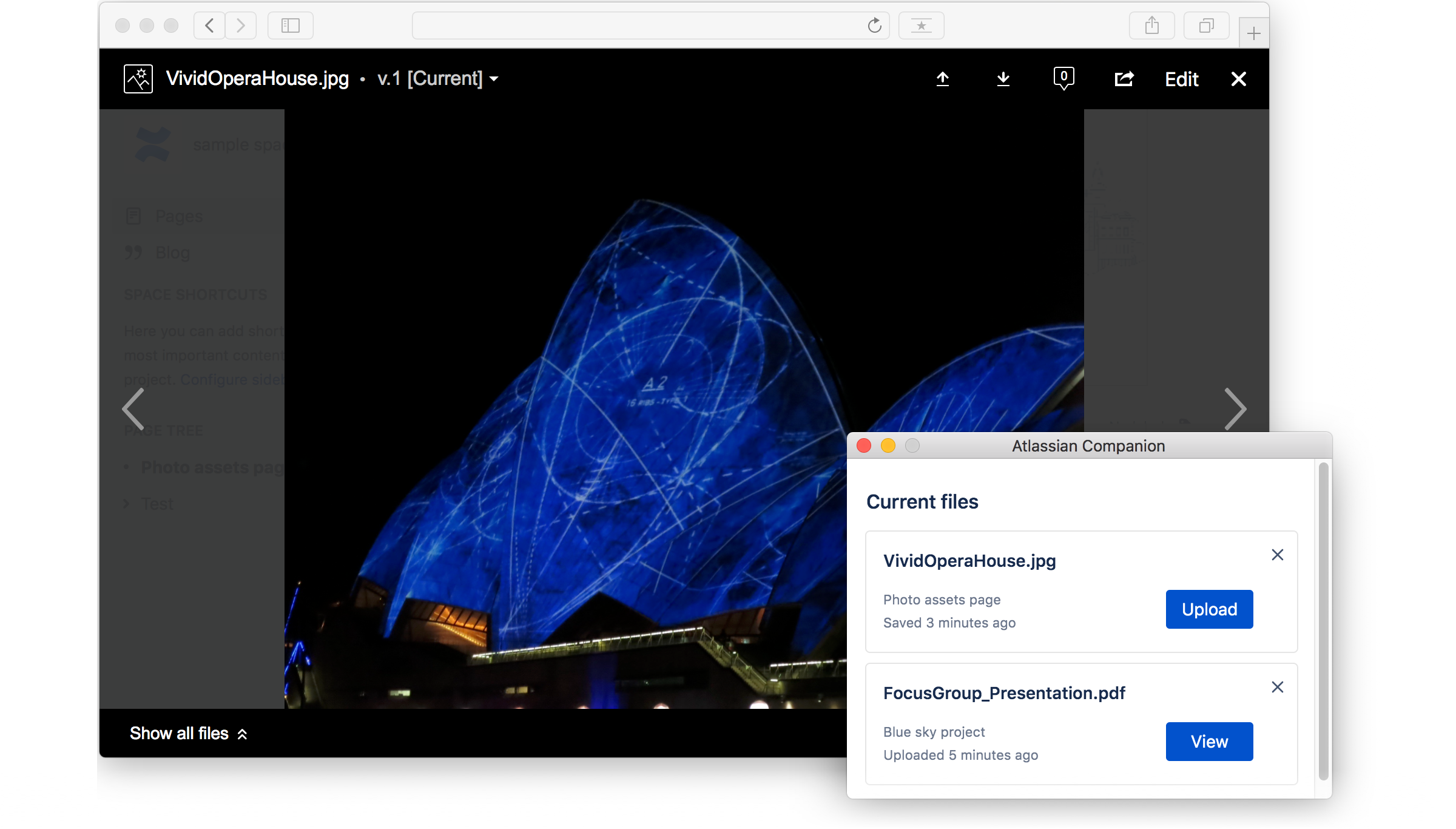
Task: Click the Uploaded 5 minutes ago text
Action: [960, 755]
